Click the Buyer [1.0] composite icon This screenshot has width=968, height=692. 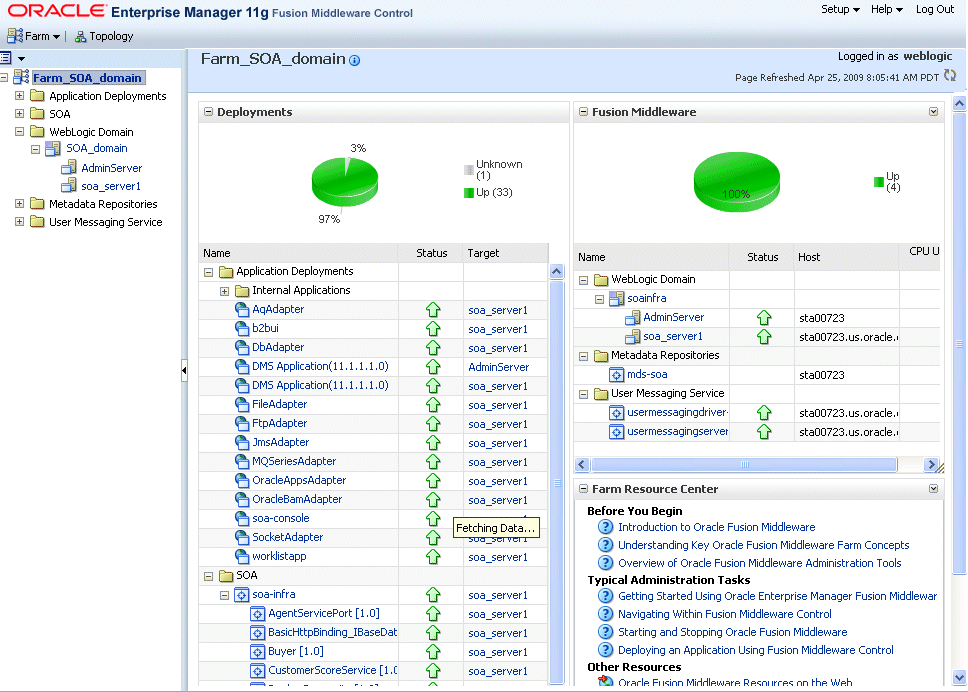(x=257, y=652)
